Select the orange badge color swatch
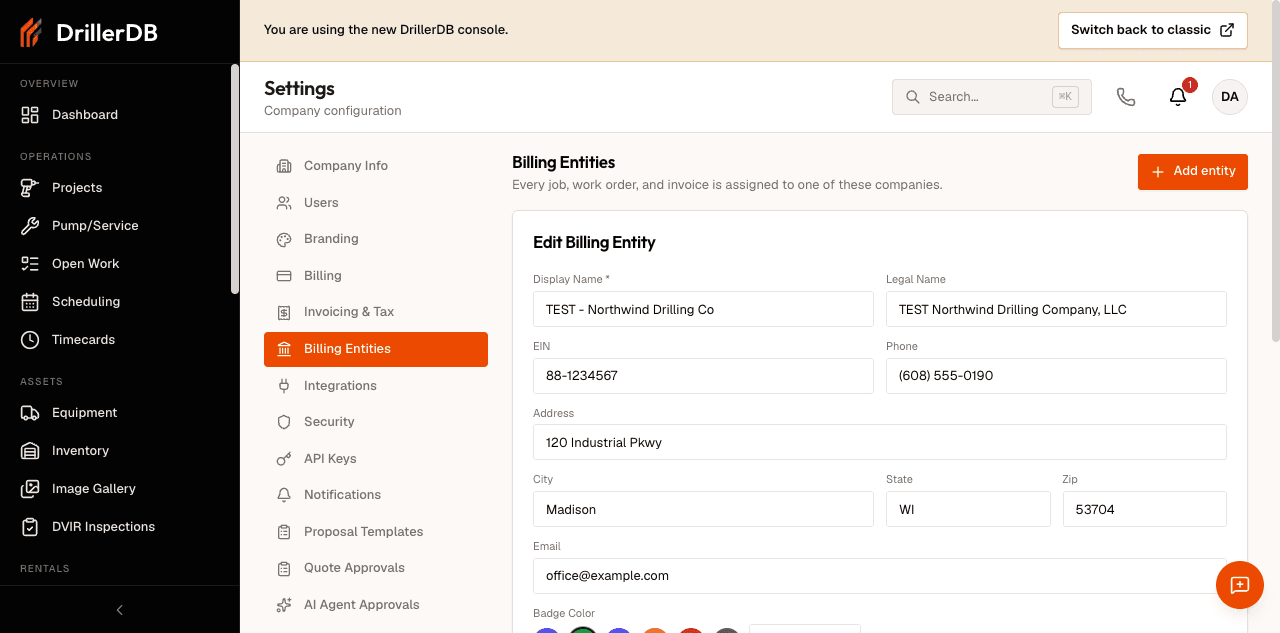 coord(655,630)
